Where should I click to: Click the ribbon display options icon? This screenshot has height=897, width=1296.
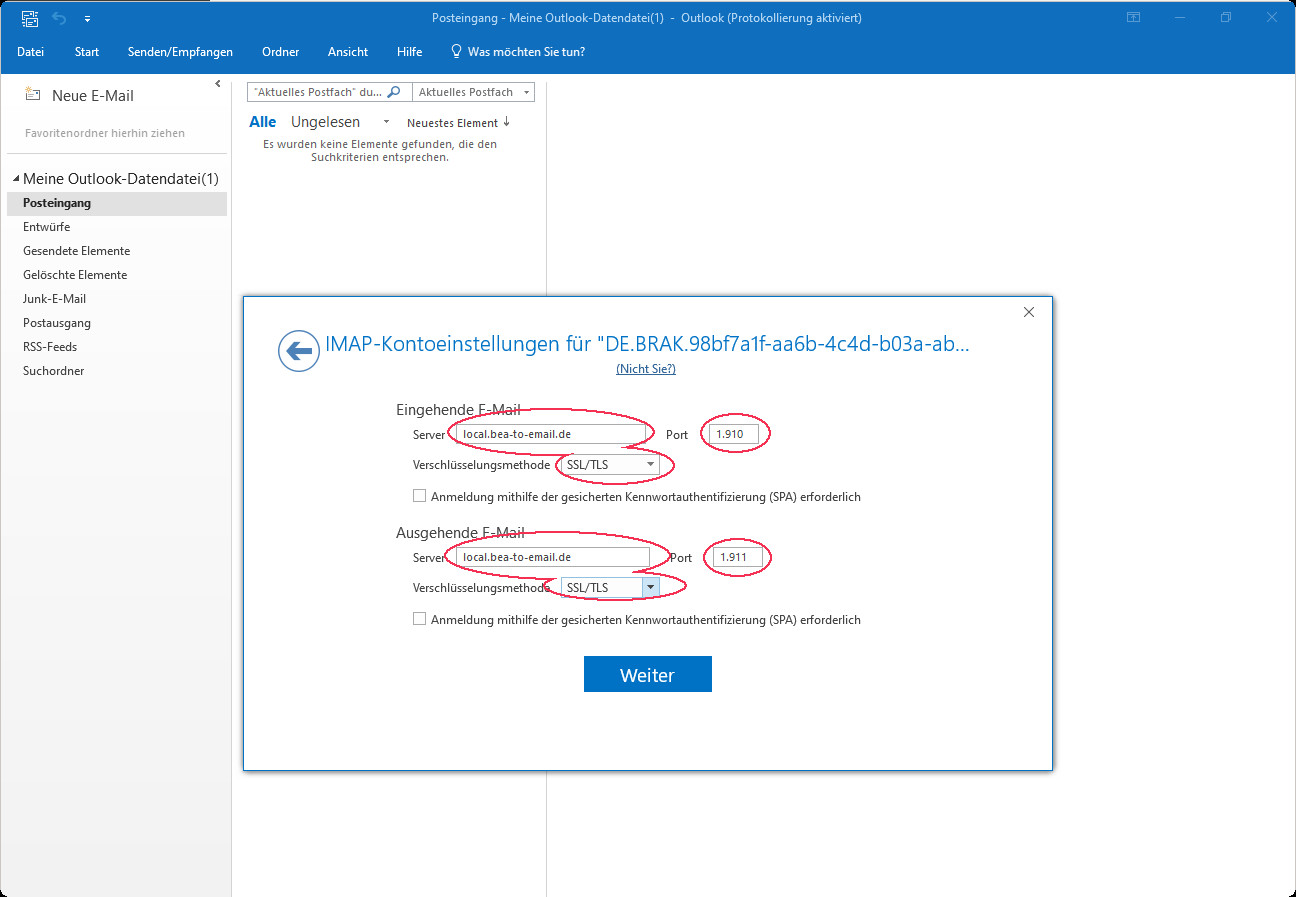point(1133,18)
